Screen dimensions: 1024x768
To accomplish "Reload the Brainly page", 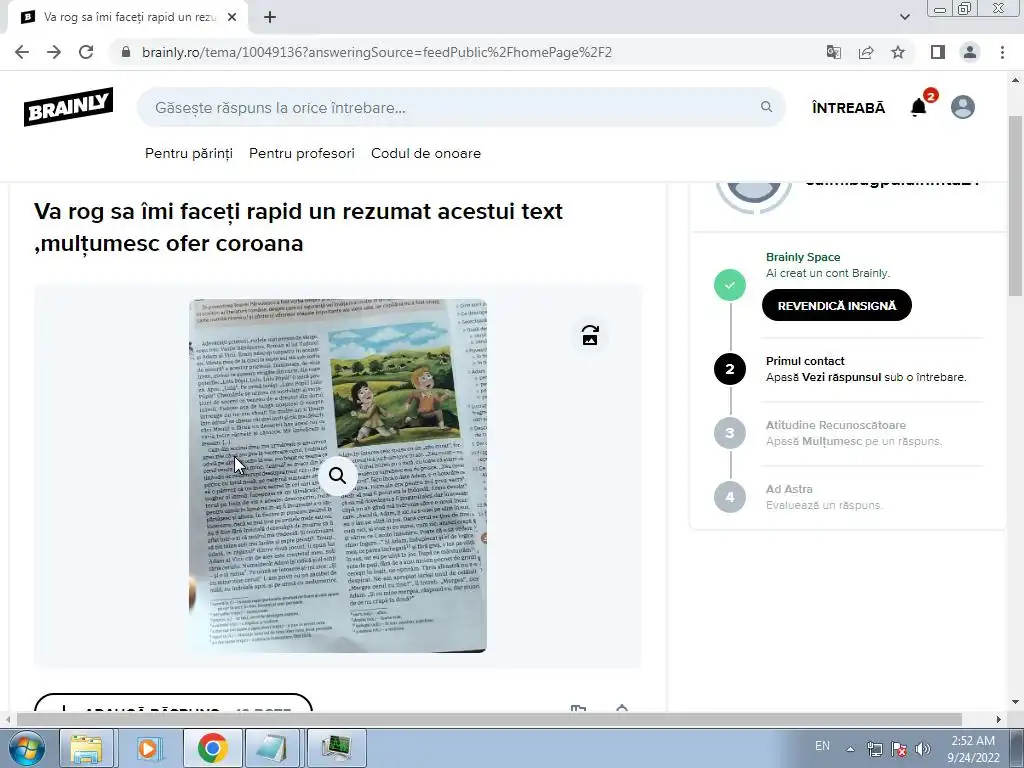I will 86,52.
